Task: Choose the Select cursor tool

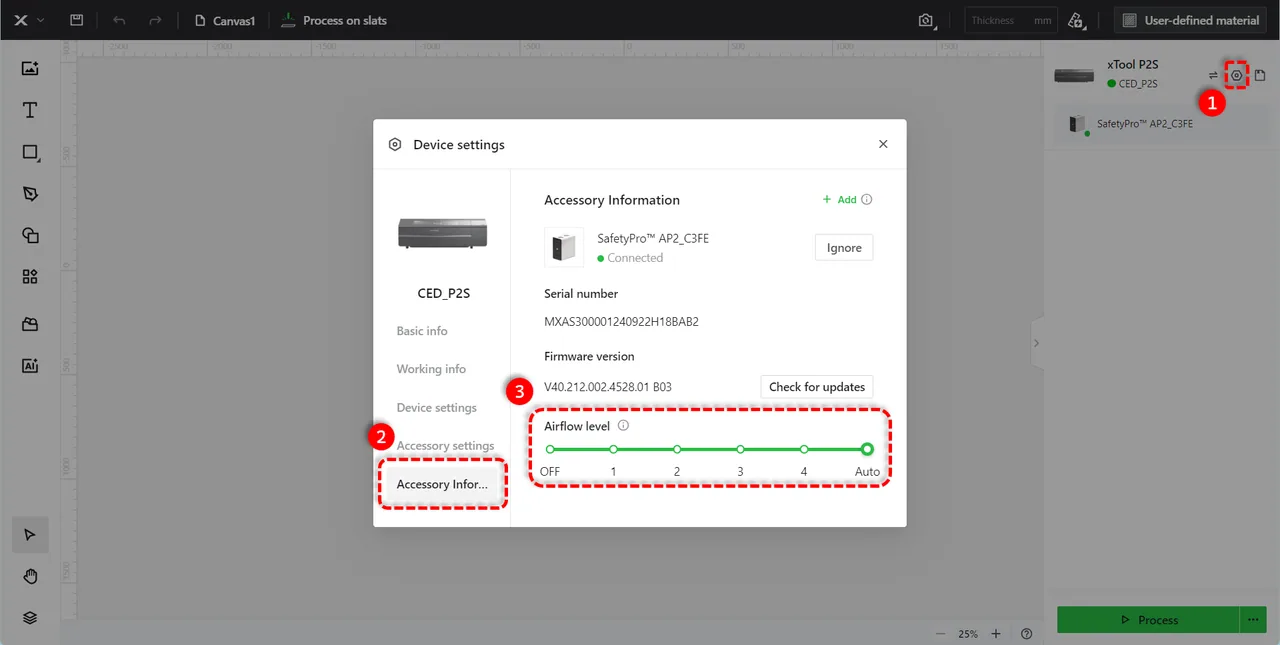Action: tap(30, 535)
